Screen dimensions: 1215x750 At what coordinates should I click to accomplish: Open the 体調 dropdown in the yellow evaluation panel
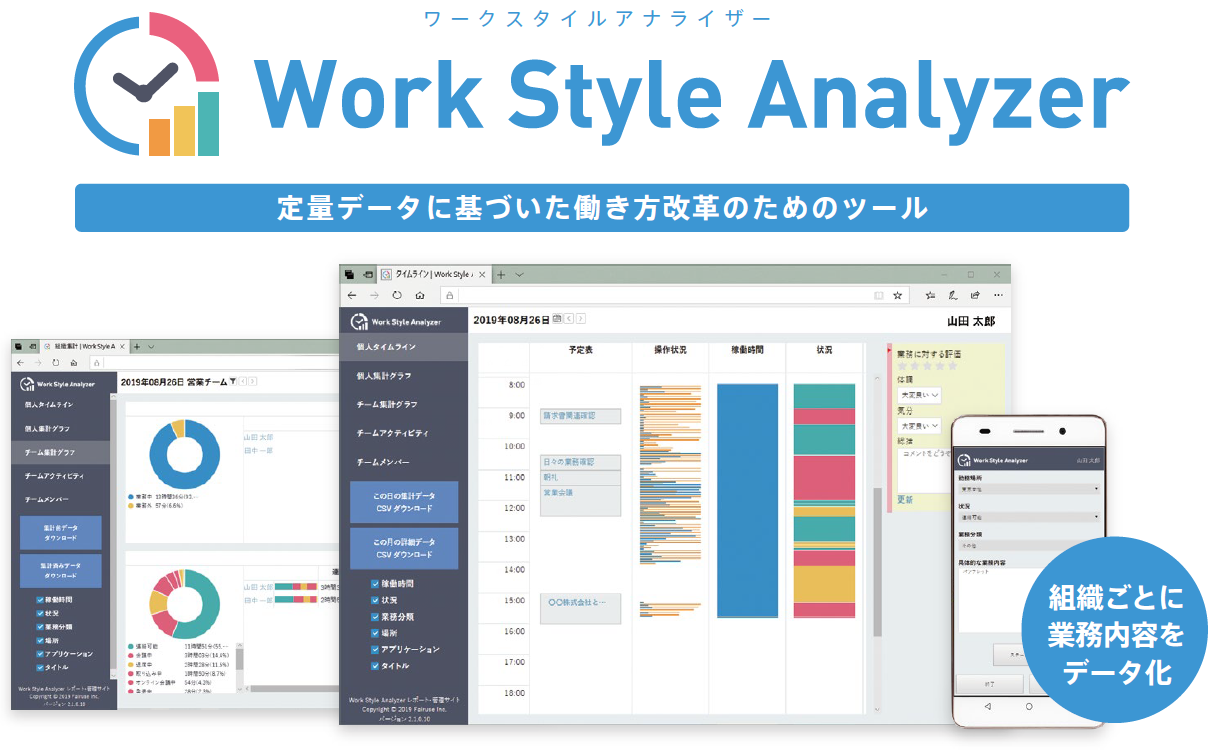point(920,395)
